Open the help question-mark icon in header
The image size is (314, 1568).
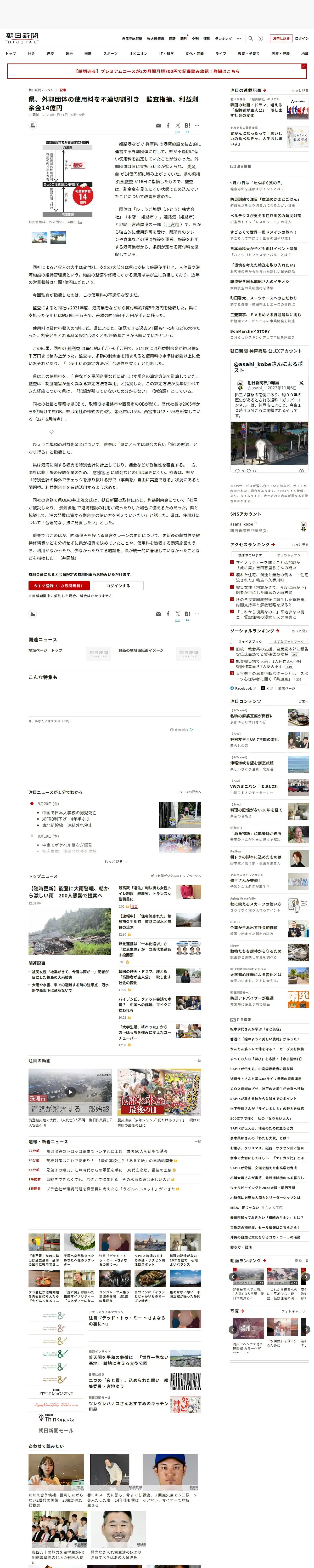260,38
